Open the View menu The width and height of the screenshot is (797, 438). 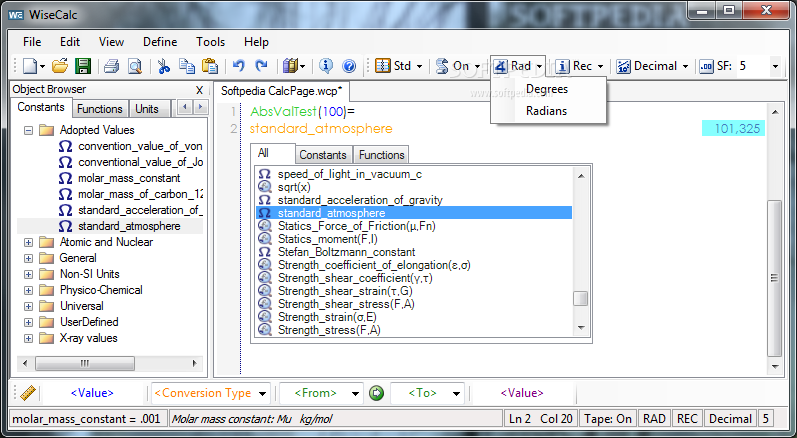(x=111, y=42)
